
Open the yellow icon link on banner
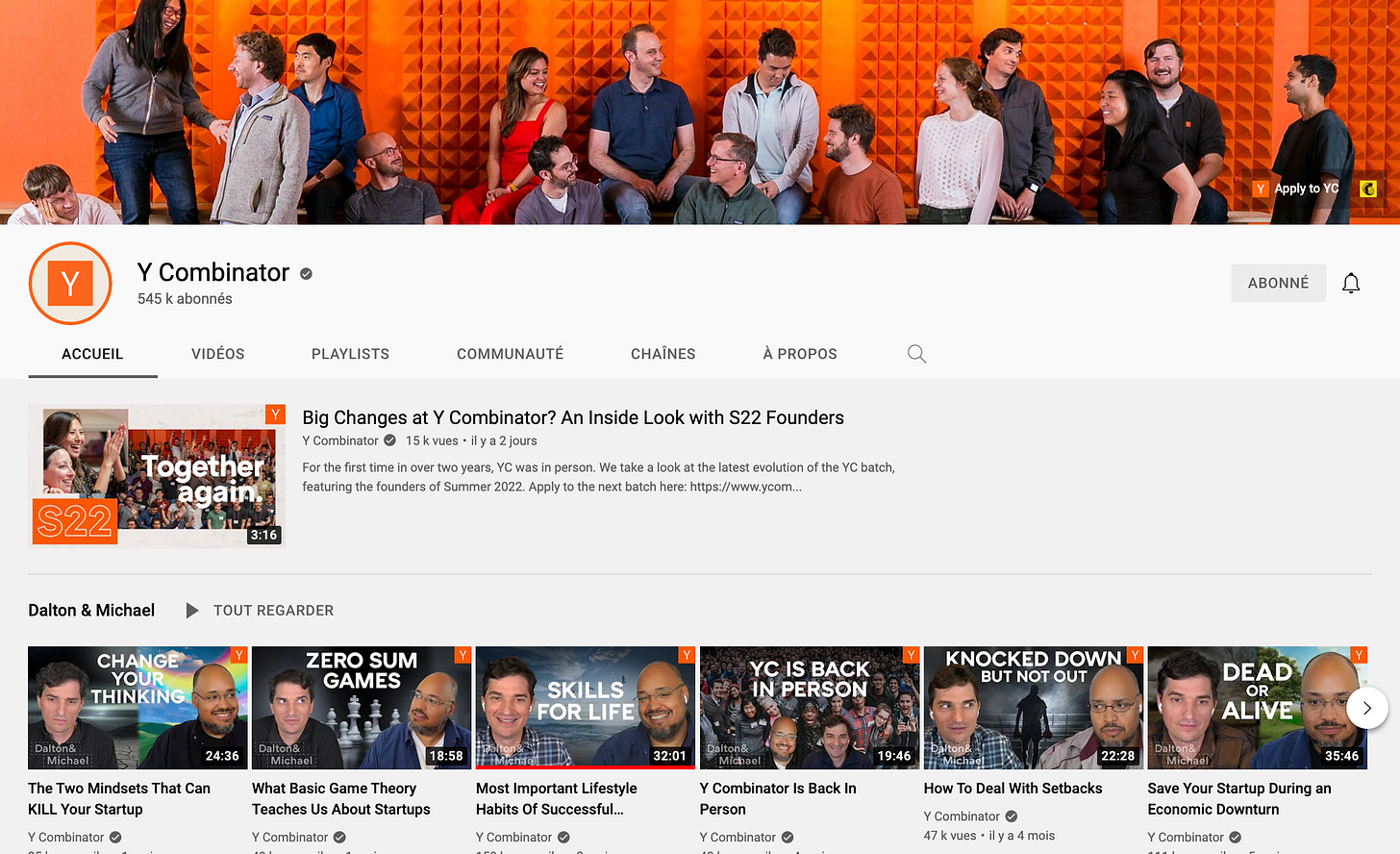(1368, 188)
